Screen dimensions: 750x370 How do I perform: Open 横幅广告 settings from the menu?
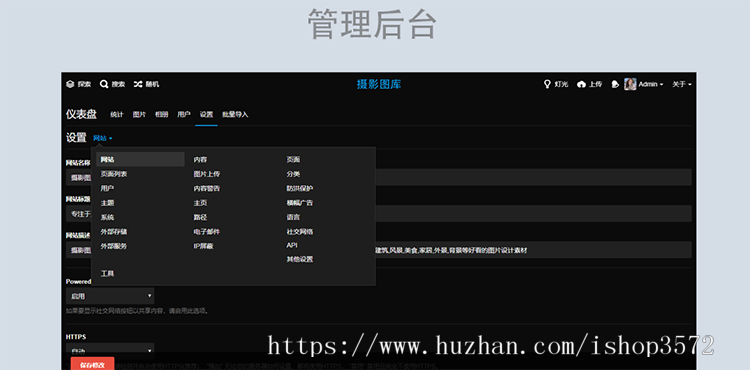300,203
